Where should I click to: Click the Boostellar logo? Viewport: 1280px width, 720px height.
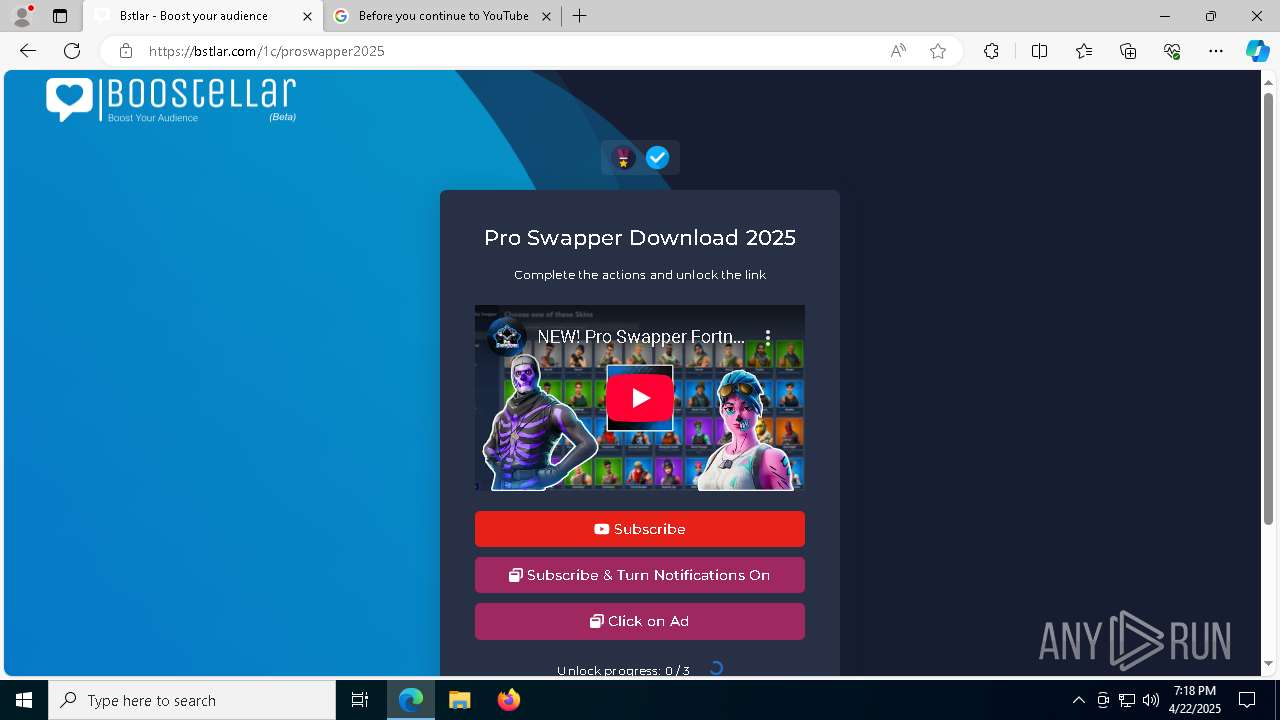(x=171, y=100)
